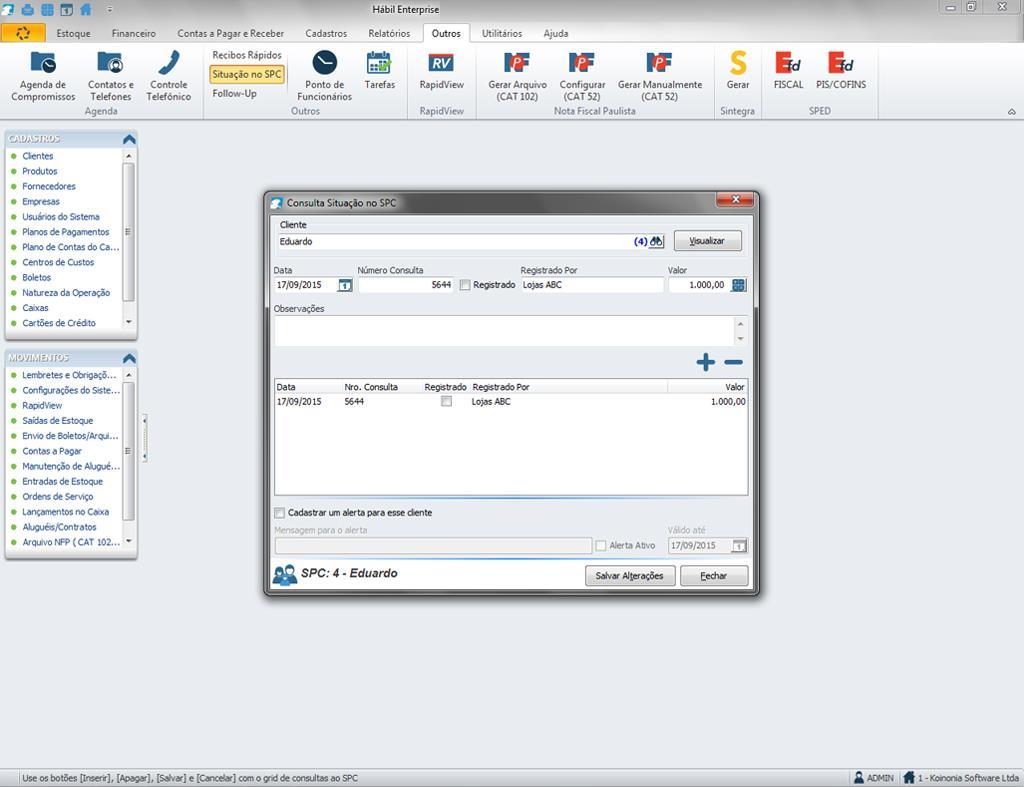The width and height of the screenshot is (1024, 787).
Task: Open Contas a Pagar in Movimentos
Action: tap(52, 451)
